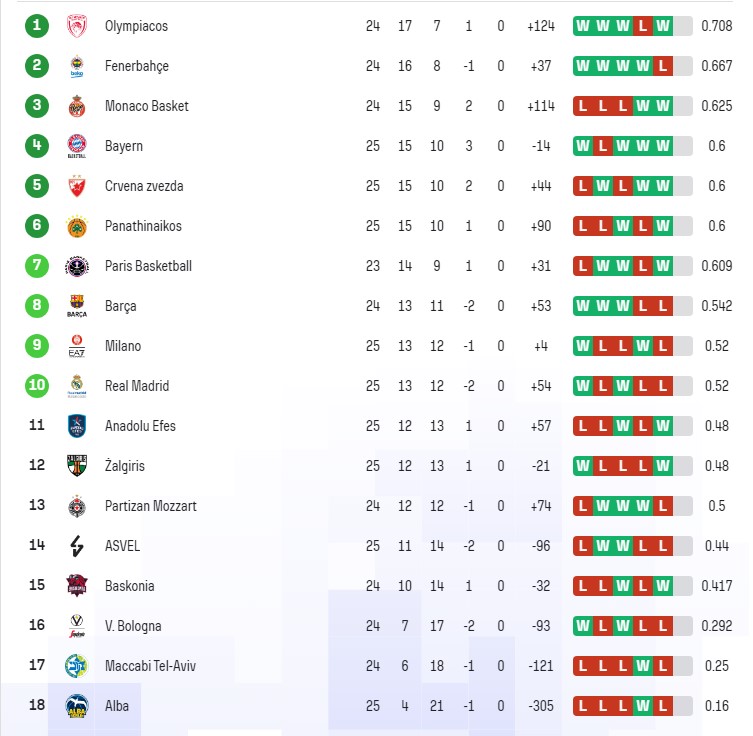Image resolution: width=753 pixels, height=736 pixels.
Task: Click the Real Madrid logo
Action: pos(77,386)
